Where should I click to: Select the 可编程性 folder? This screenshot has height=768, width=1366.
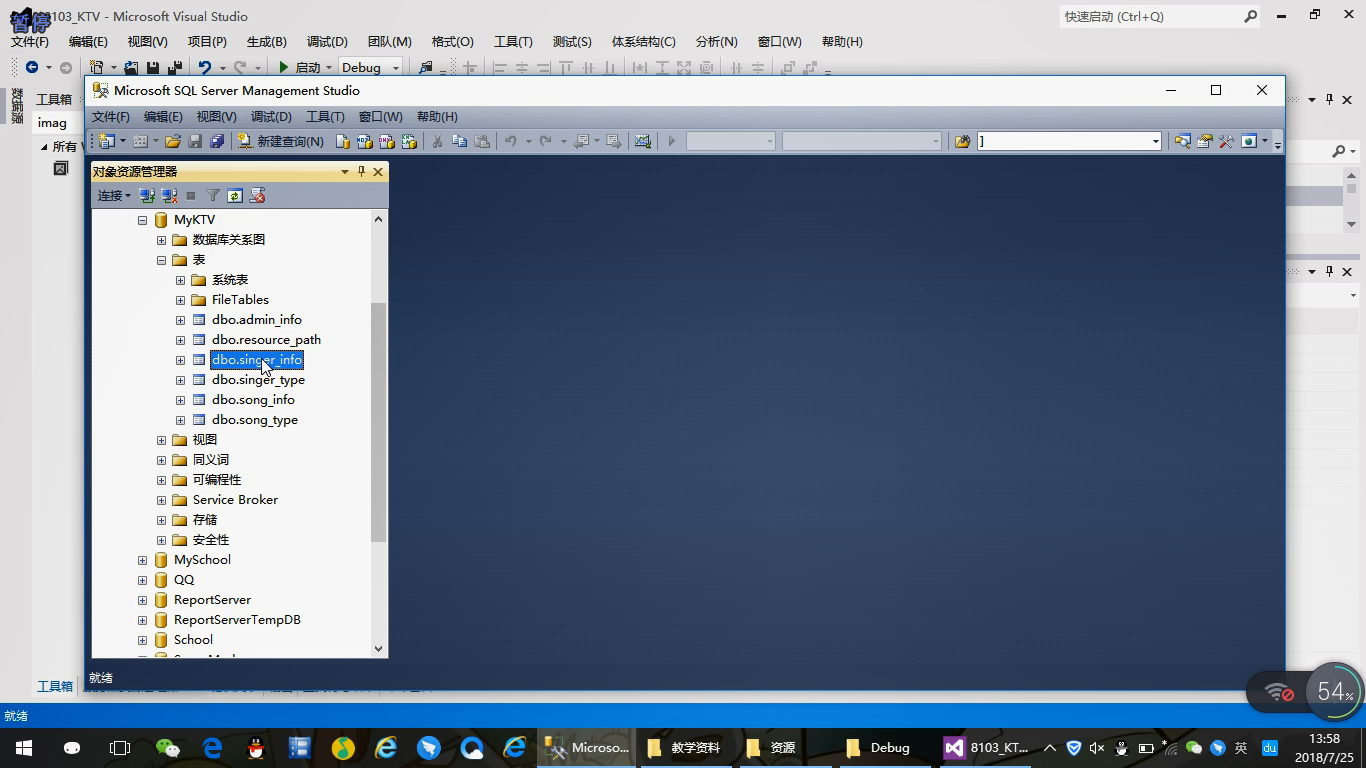pyautogui.click(x=217, y=480)
